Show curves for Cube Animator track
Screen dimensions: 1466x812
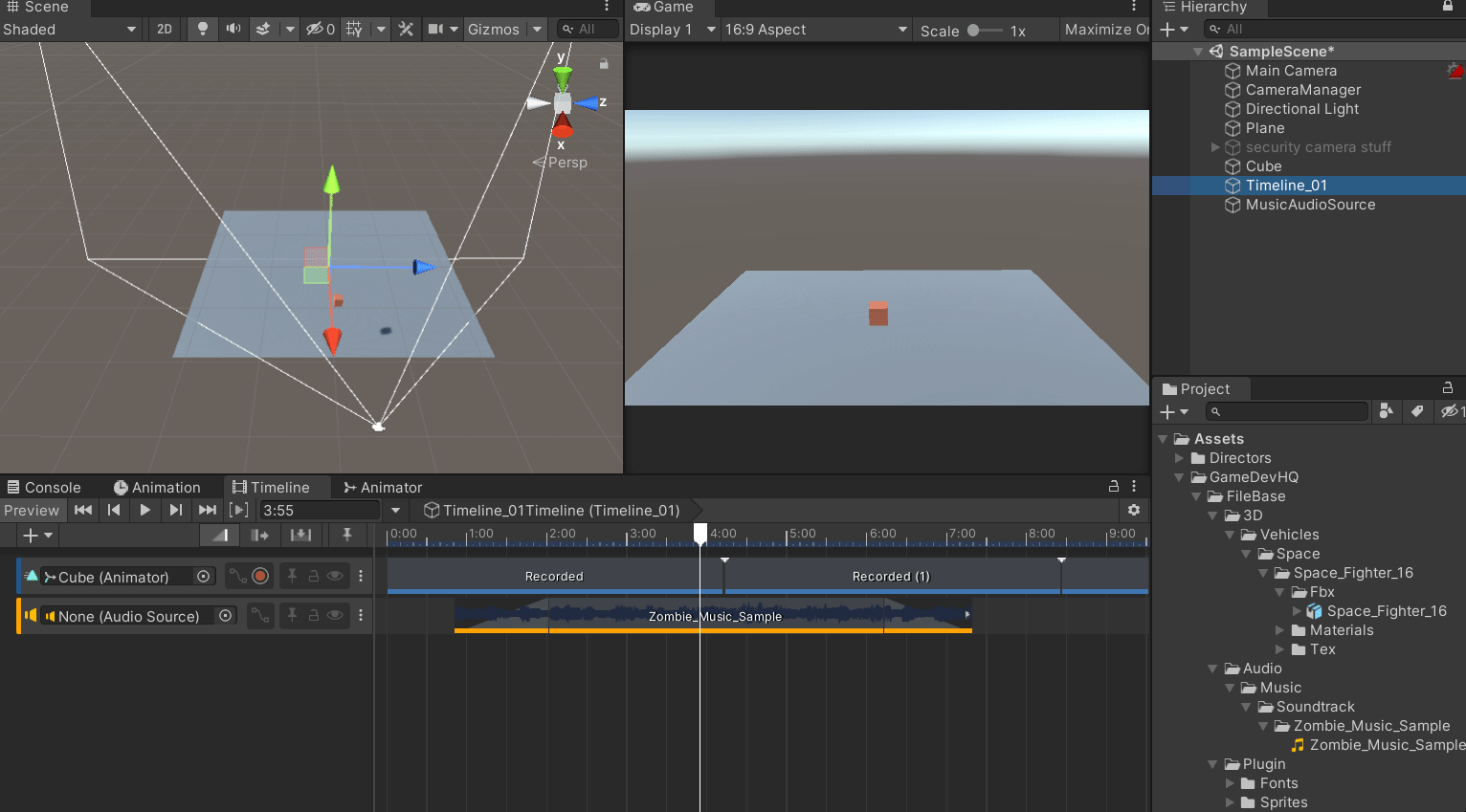click(x=237, y=576)
